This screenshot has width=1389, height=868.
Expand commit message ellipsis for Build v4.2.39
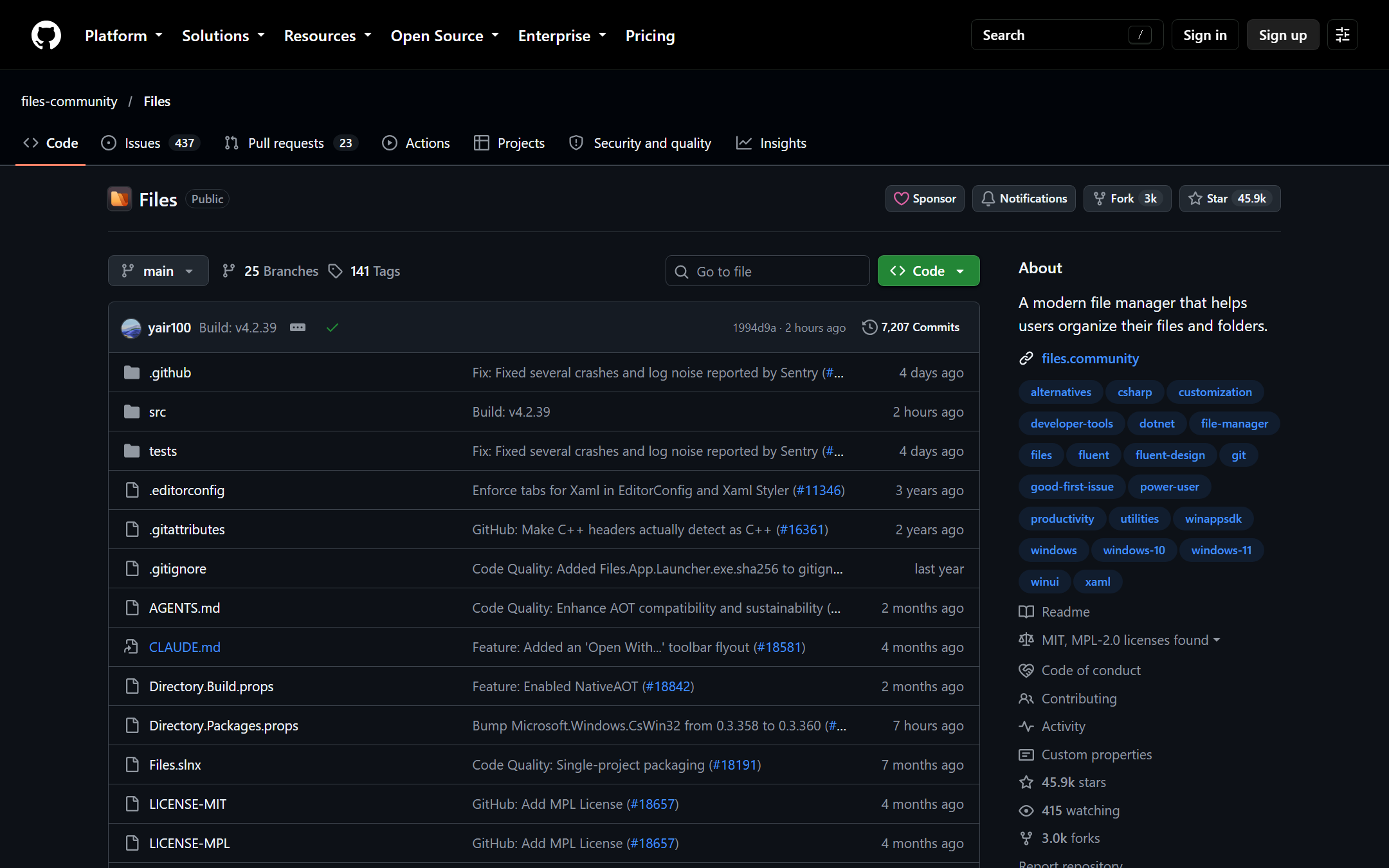coord(298,327)
